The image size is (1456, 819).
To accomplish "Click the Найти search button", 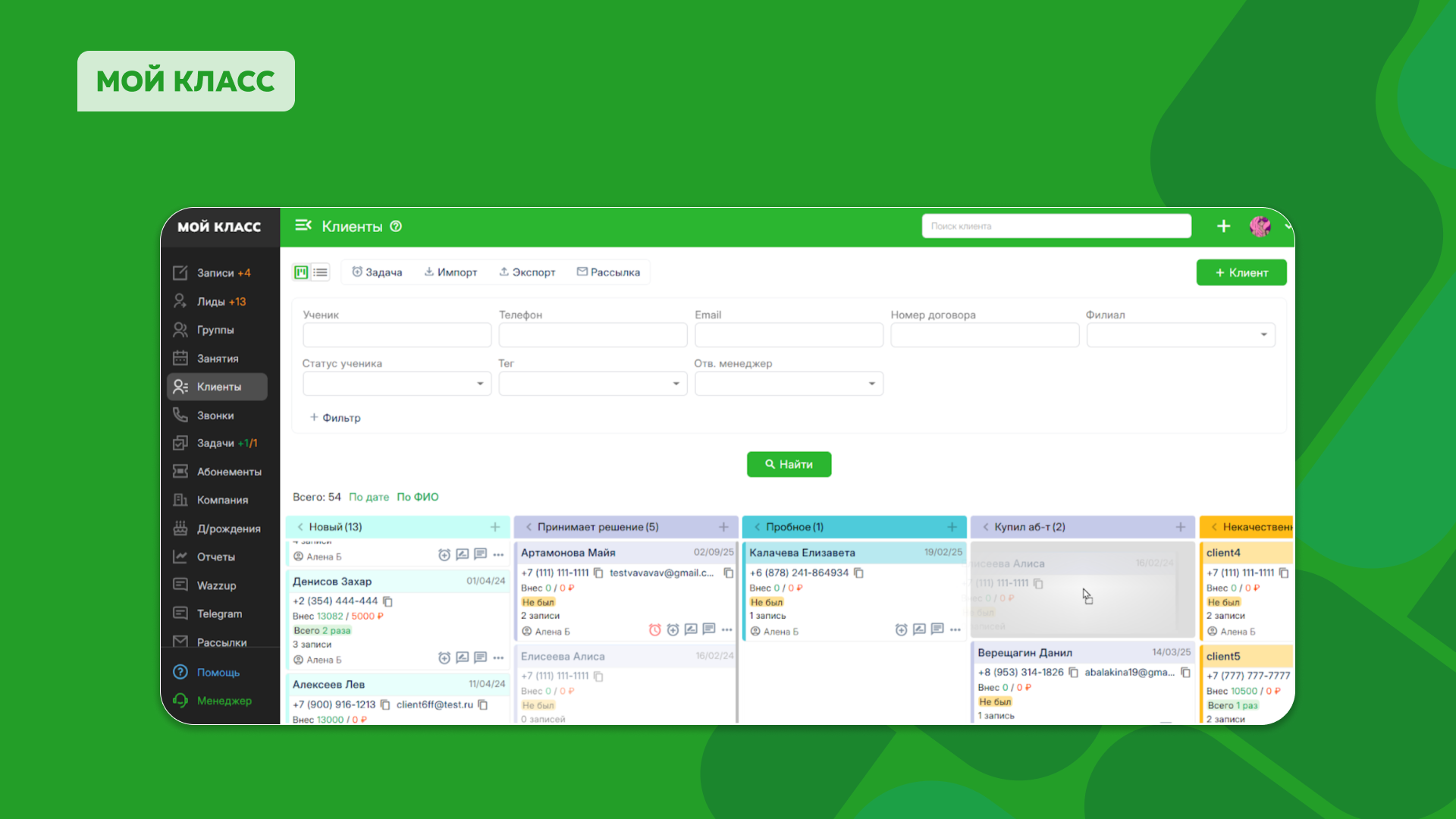I will pos(789,464).
